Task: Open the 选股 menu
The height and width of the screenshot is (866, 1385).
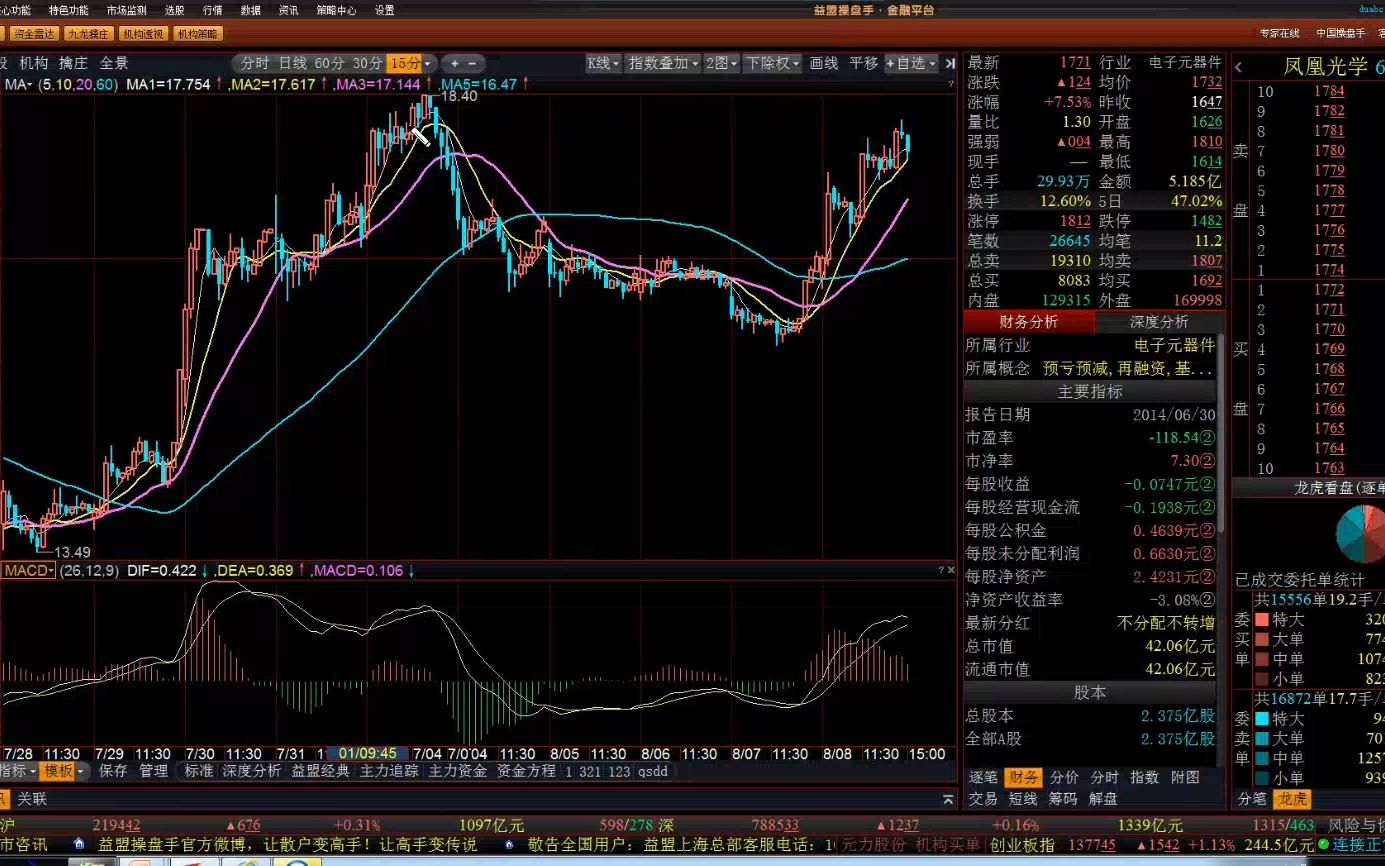Action: (x=174, y=10)
